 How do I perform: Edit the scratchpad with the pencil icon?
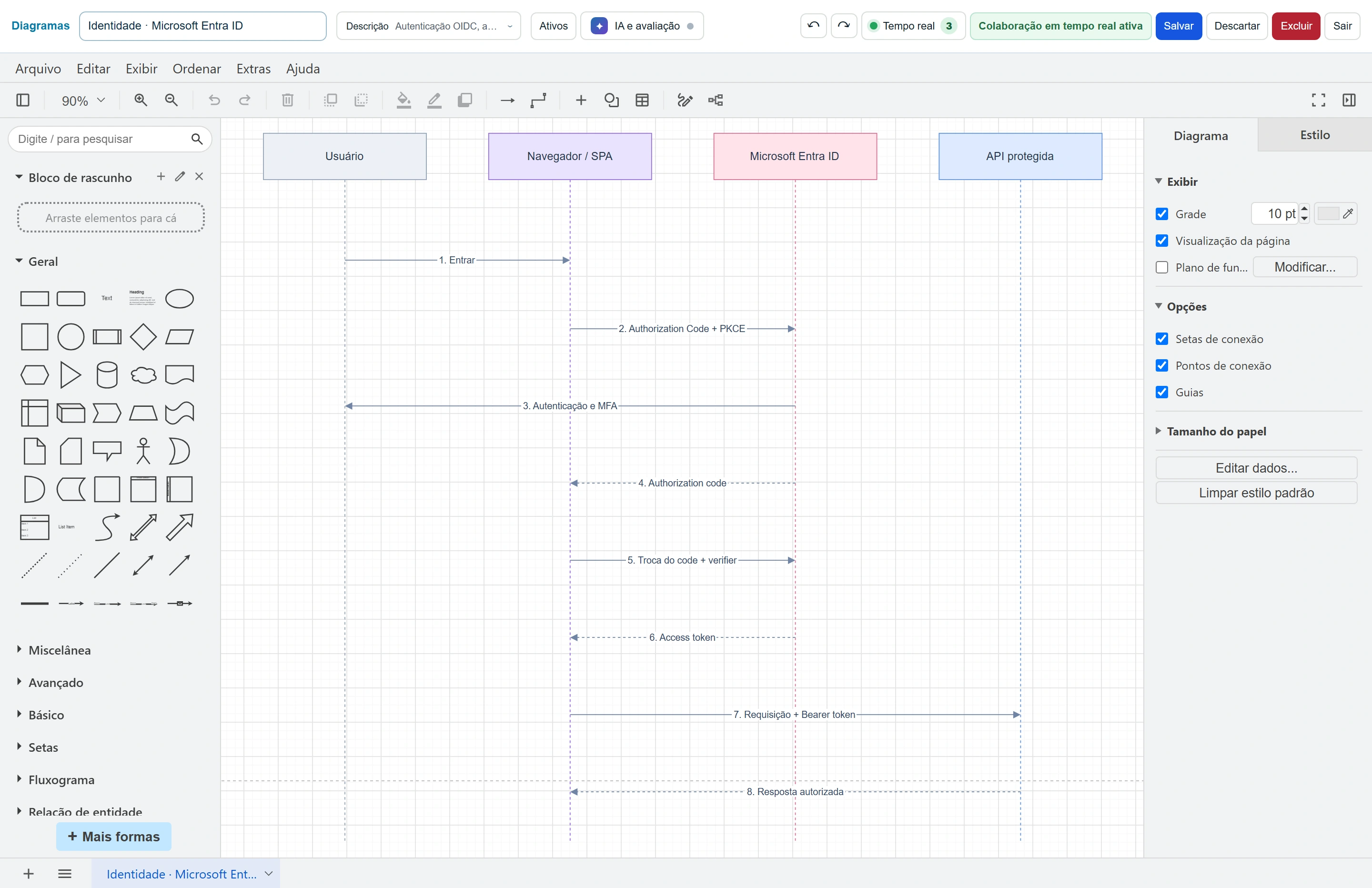(180, 176)
